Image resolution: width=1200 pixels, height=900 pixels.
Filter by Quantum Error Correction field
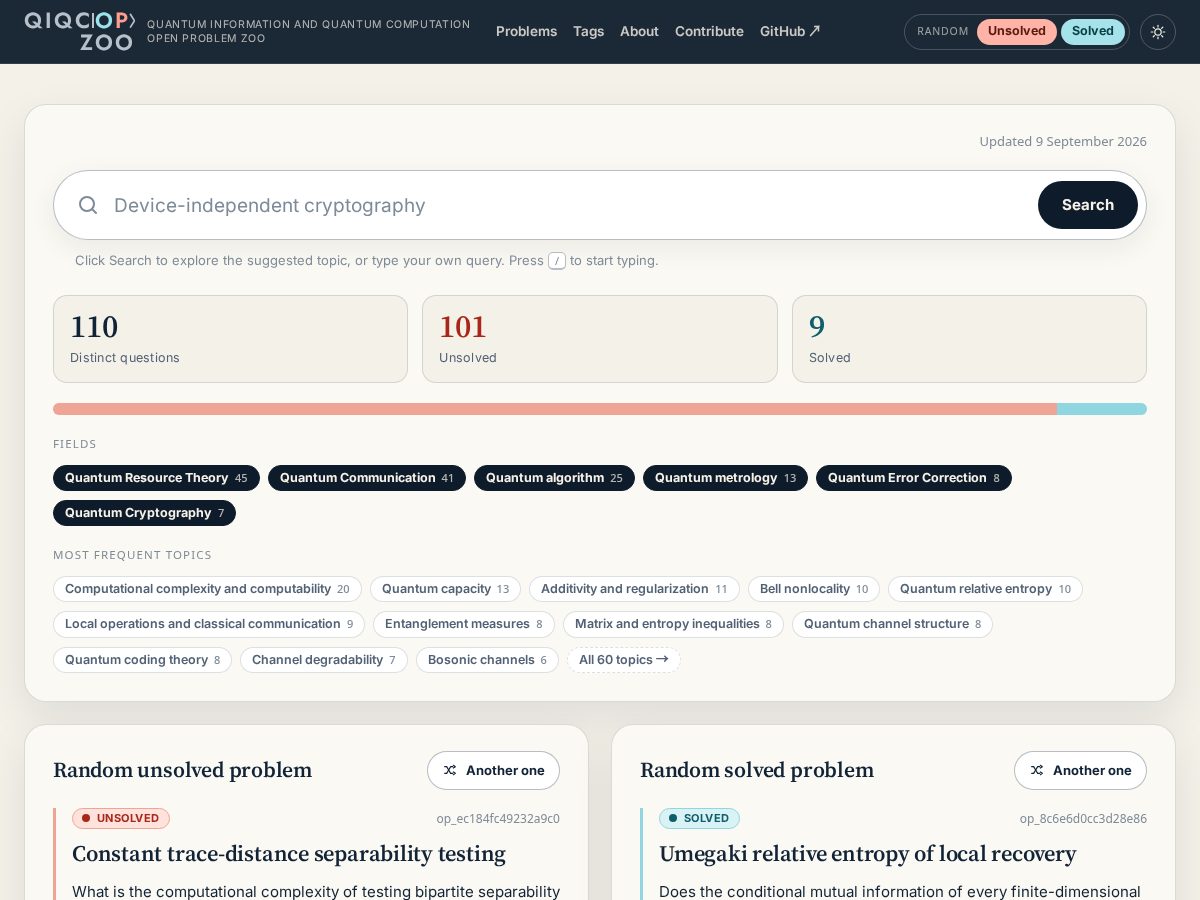913,478
